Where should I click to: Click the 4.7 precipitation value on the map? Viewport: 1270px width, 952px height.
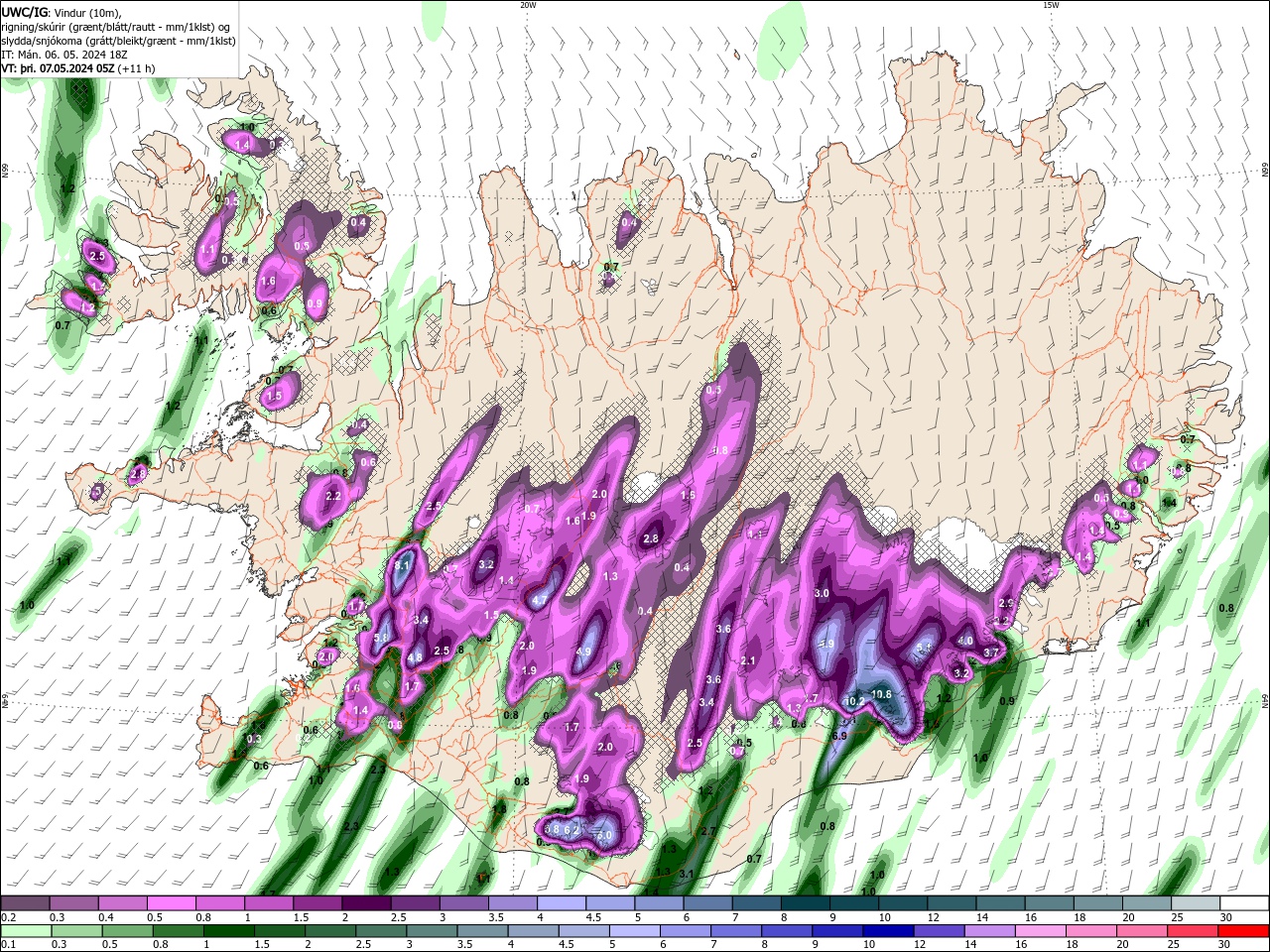point(540,600)
